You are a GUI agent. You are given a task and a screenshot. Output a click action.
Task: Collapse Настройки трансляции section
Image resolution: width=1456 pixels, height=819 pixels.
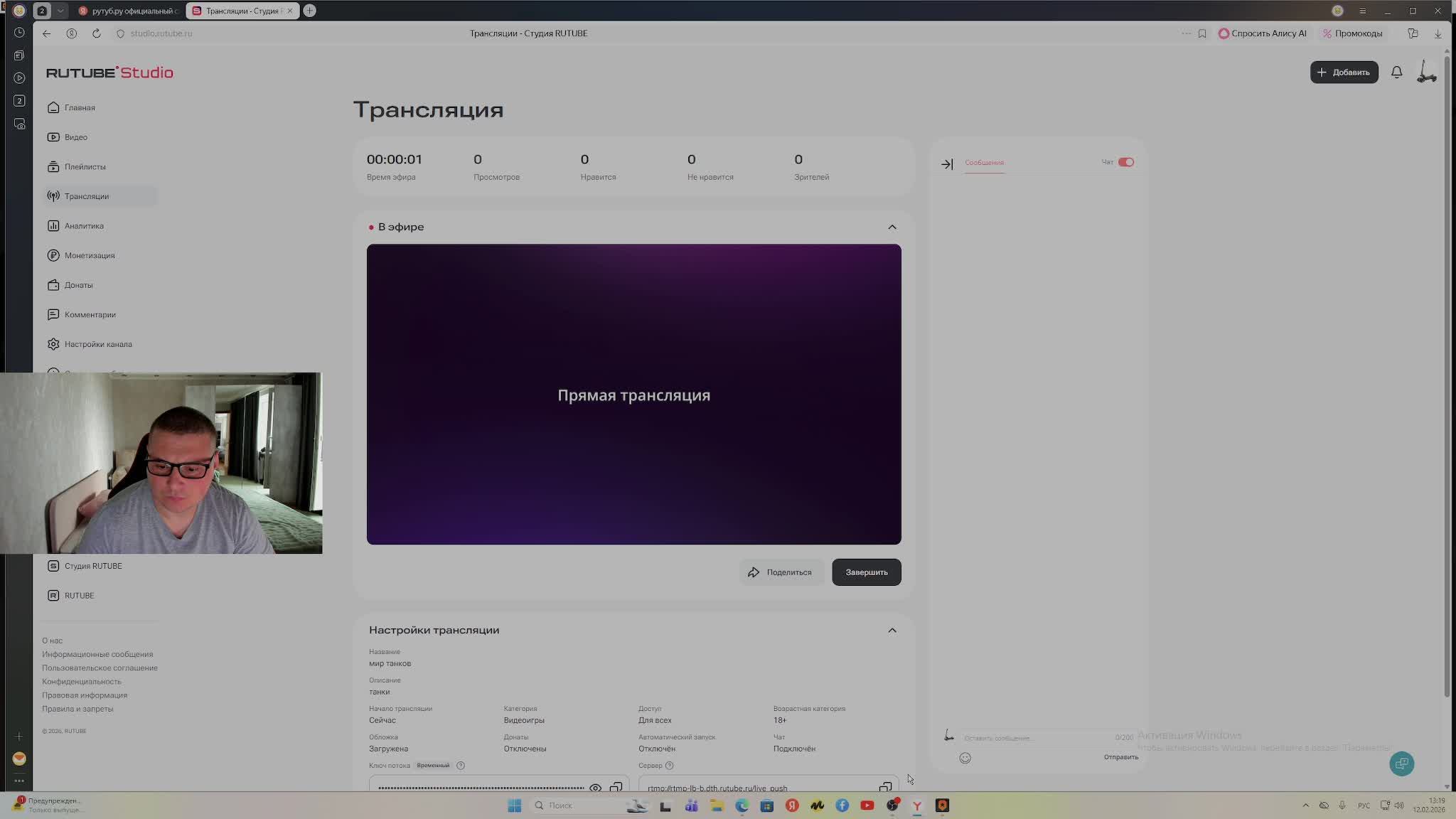tap(892, 630)
